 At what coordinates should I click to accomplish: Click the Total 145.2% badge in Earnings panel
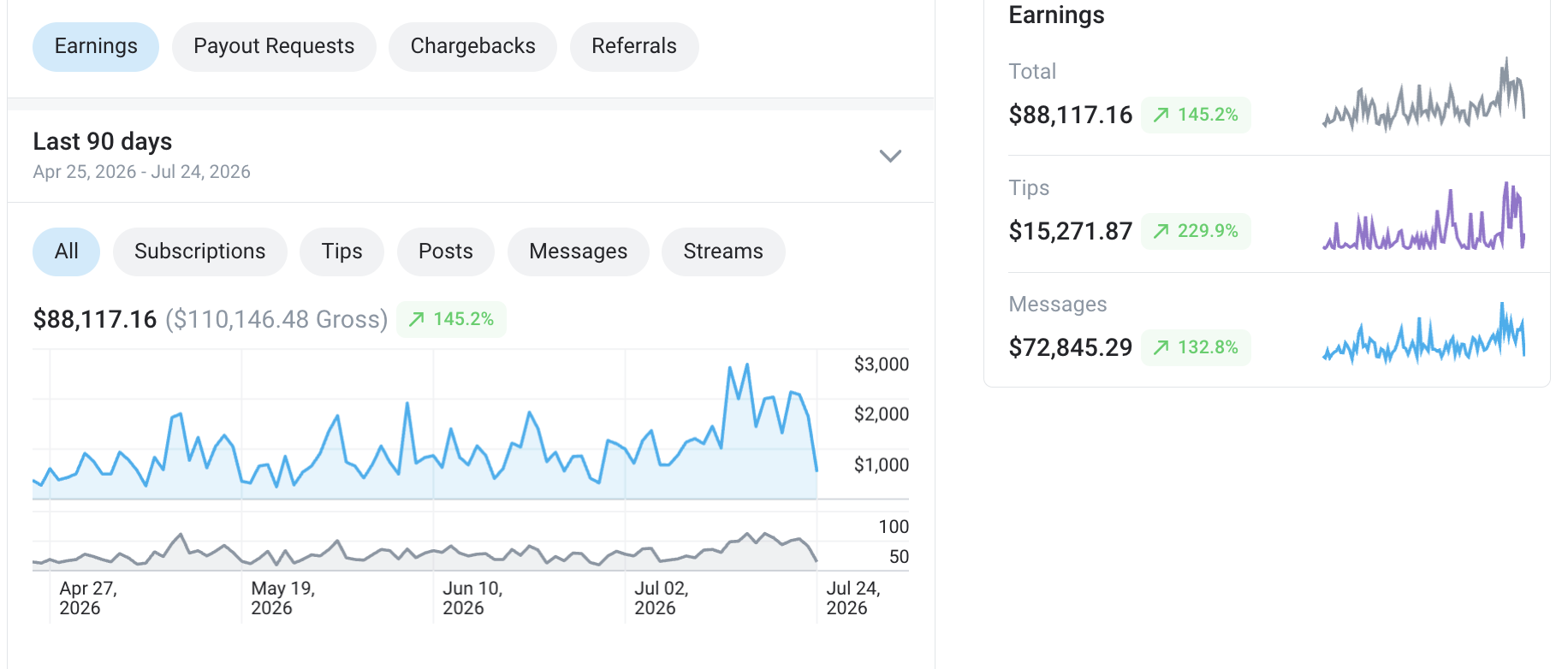pyautogui.click(x=1196, y=115)
